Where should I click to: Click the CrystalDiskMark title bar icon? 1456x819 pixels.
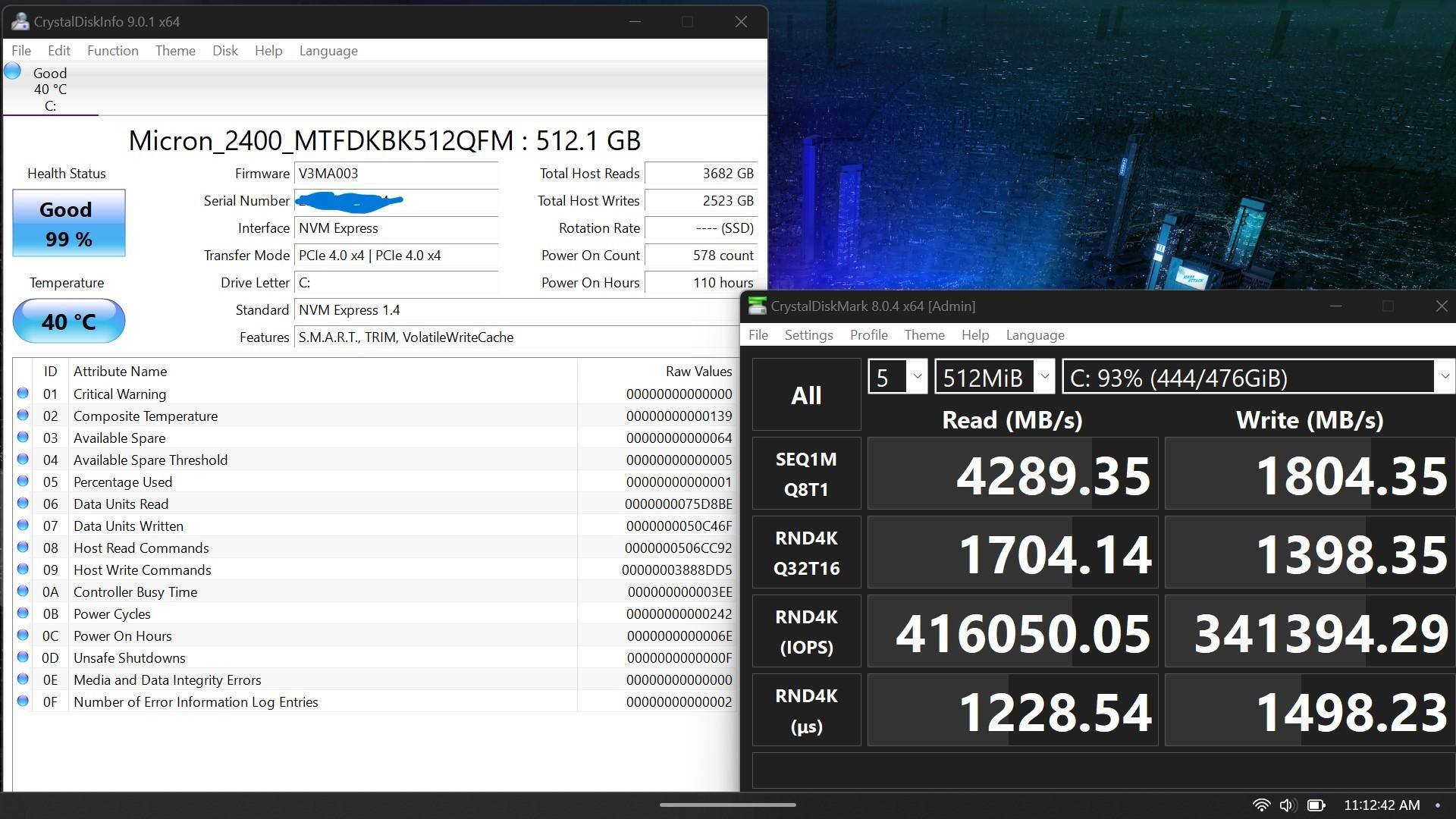click(x=757, y=306)
